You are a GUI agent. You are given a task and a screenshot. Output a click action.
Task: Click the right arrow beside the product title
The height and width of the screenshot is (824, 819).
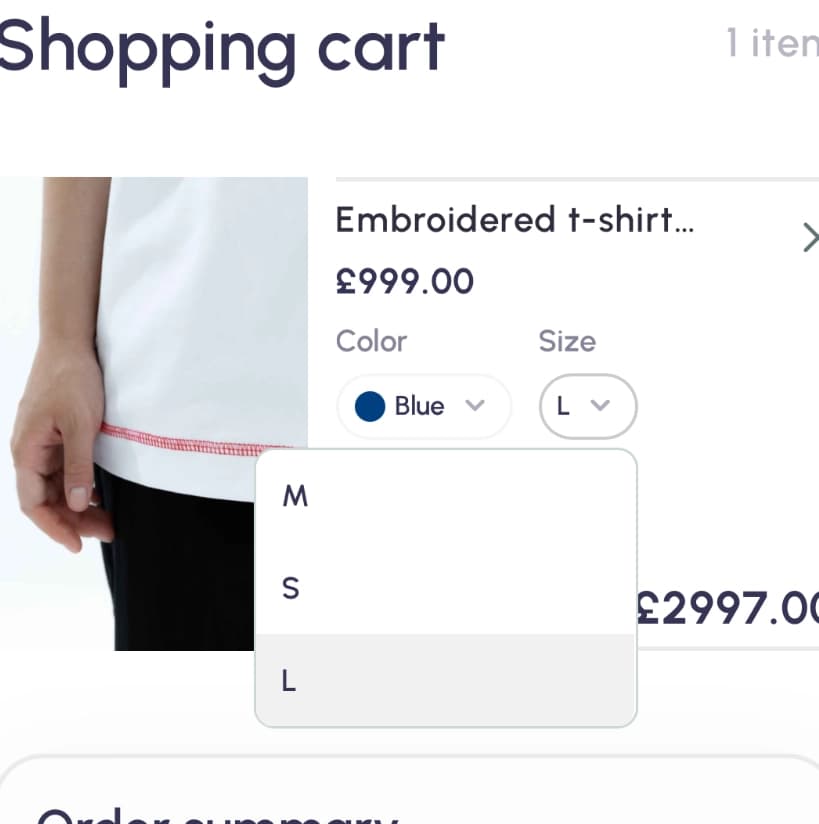tap(809, 238)
